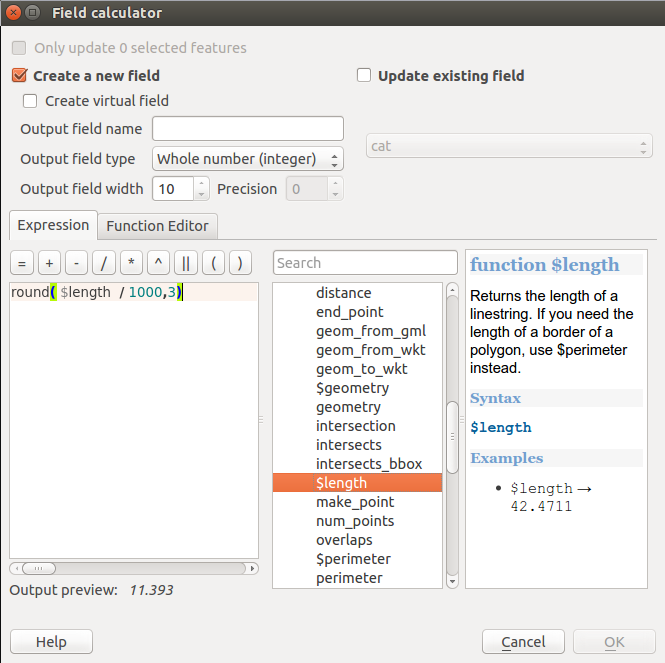Select highlighted $length function
Viewport: 665px width, 663px height.
[358, 483]
